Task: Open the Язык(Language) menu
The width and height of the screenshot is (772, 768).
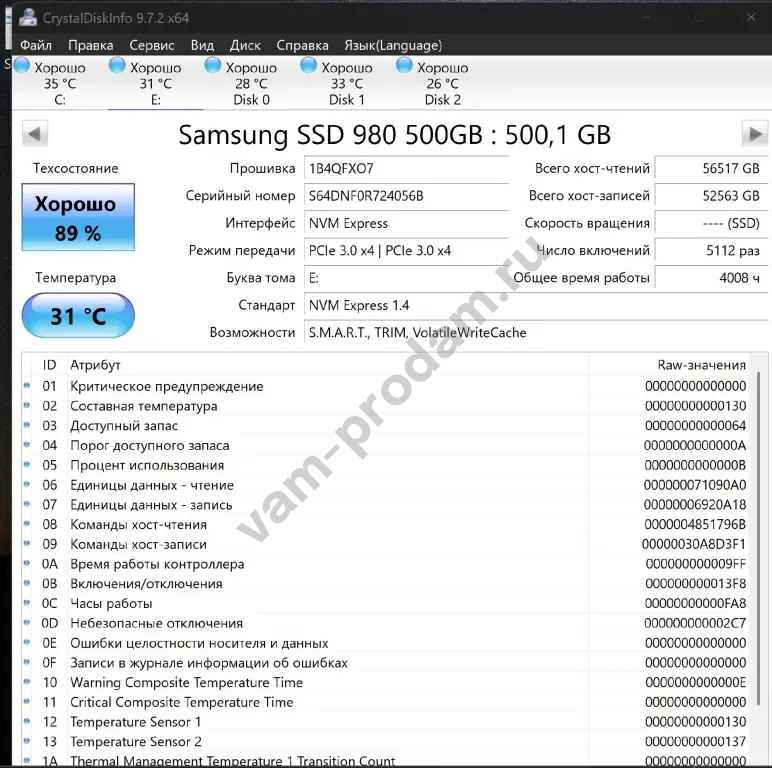Action: 393,45
